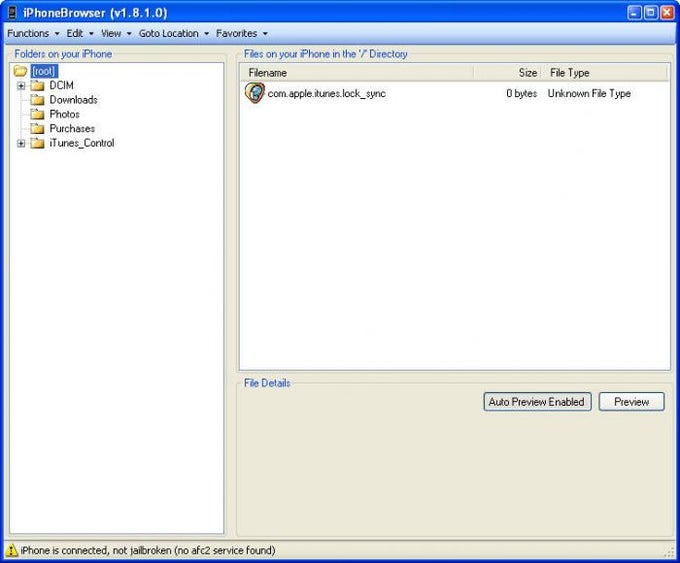Click the Downloads folder icon
This screenshot has width=680, height=563.
click(x=37, y=100)
